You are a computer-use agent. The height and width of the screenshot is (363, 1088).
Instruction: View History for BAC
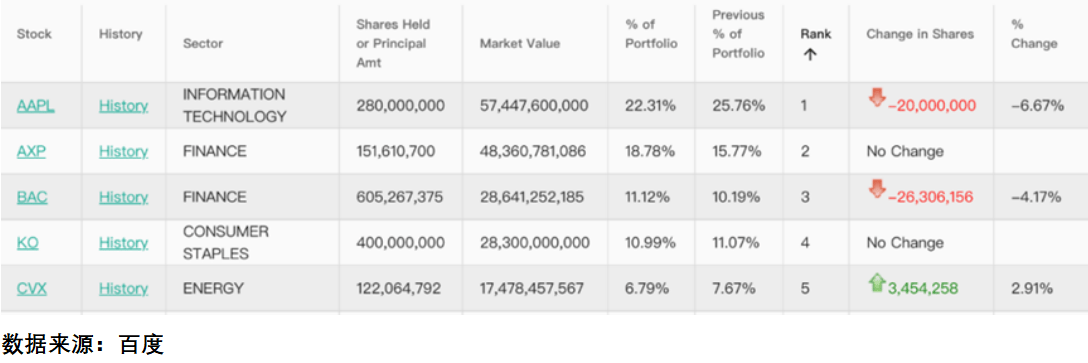[x=123, y=197]
